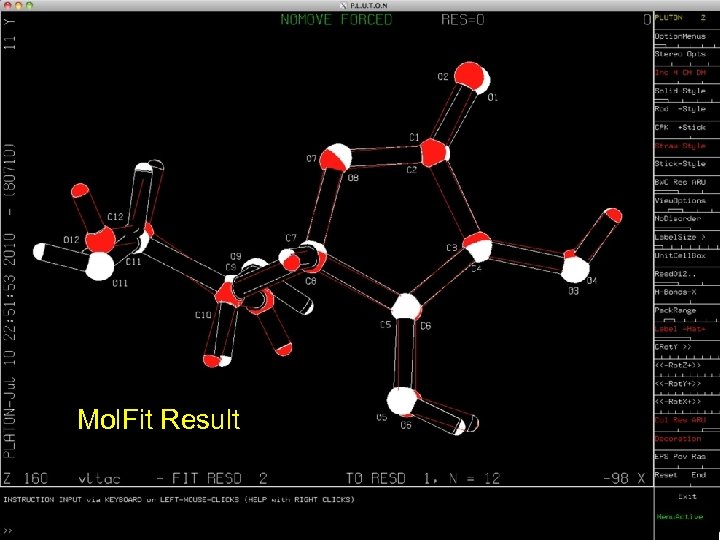Click the atom label O1
Image resolution: width=720 pixels, height=540 pixels.
pyautogui.click(x=492, y=97)
